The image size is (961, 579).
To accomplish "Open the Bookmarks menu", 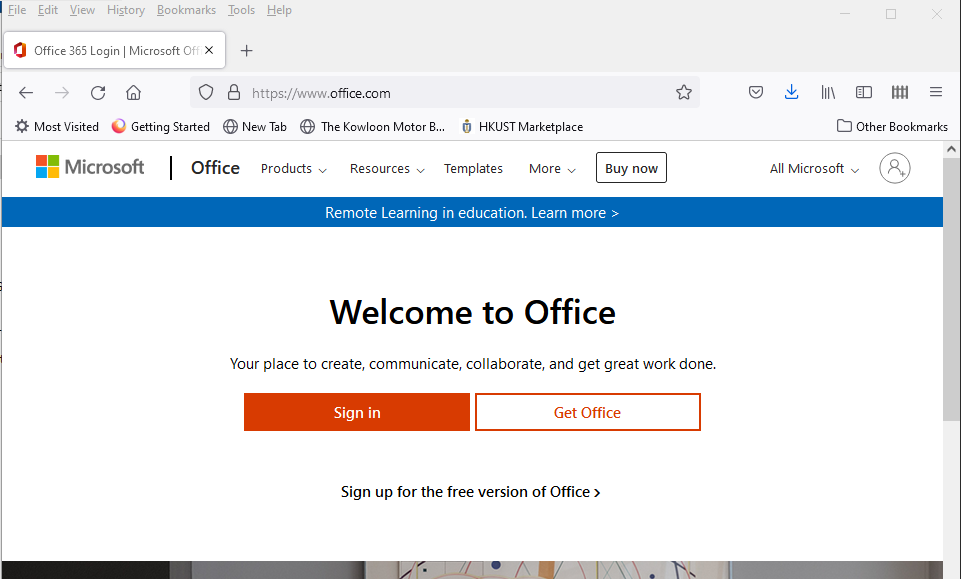I will coord(186,10).
